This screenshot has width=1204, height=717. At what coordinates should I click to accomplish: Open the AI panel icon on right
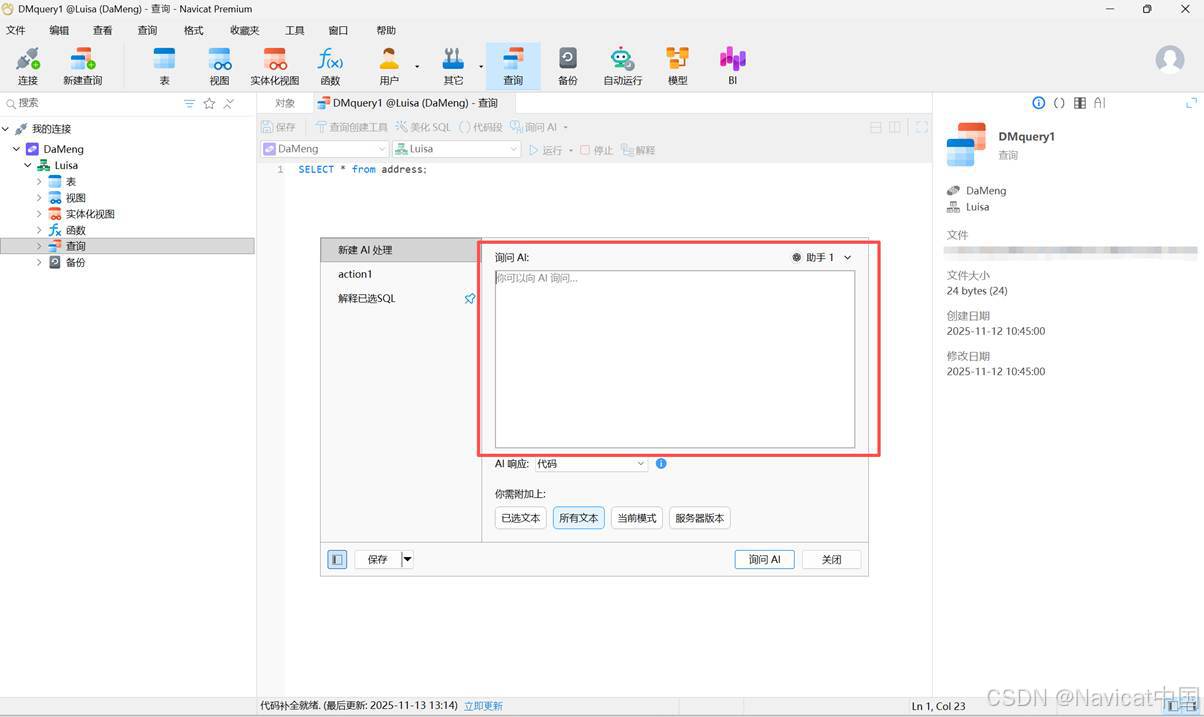tap(1099, 103)
